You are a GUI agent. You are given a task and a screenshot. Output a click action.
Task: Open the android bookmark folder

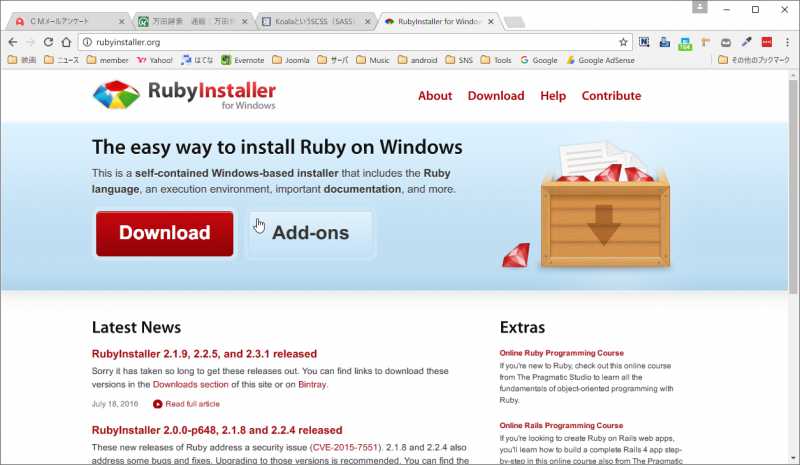pos(417,60)
